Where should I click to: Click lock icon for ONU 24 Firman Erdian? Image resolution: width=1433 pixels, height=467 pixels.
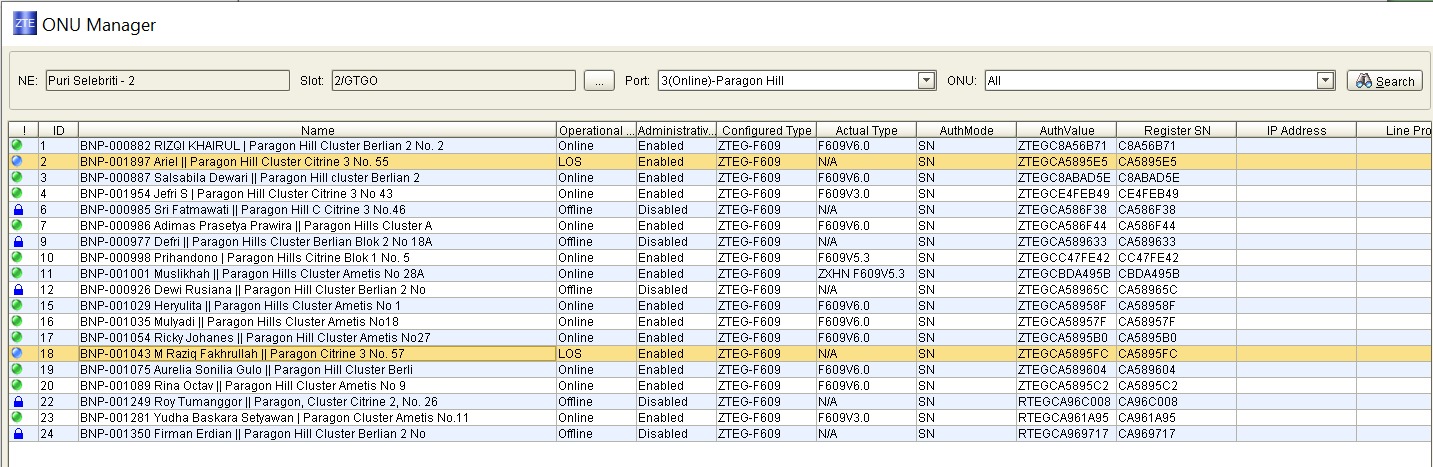coord(17,434)
